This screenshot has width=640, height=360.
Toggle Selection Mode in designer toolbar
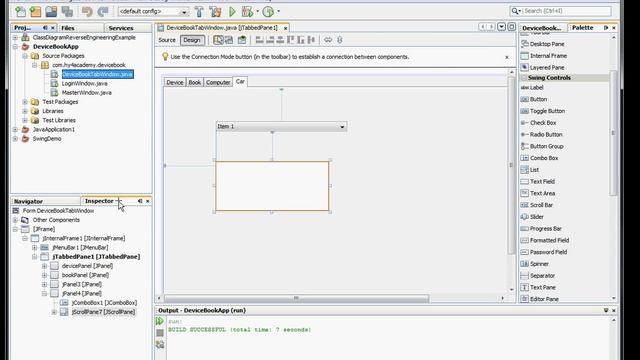[x=218, y=40]
